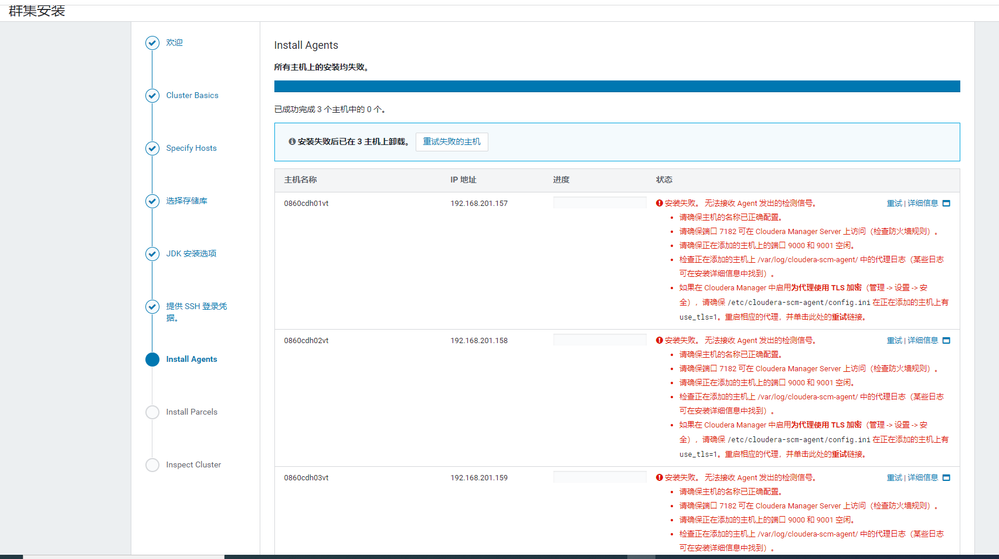This screenshot has height=559, width=999.
Task: Click the 所有主机上的安装均失败 message
Action: 322,67
